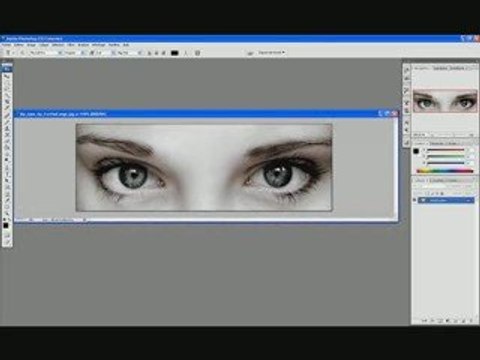Click the Navigator eyes preview thumbnail
The width and height of the screenshot is (480, 360).
[445, 101]
